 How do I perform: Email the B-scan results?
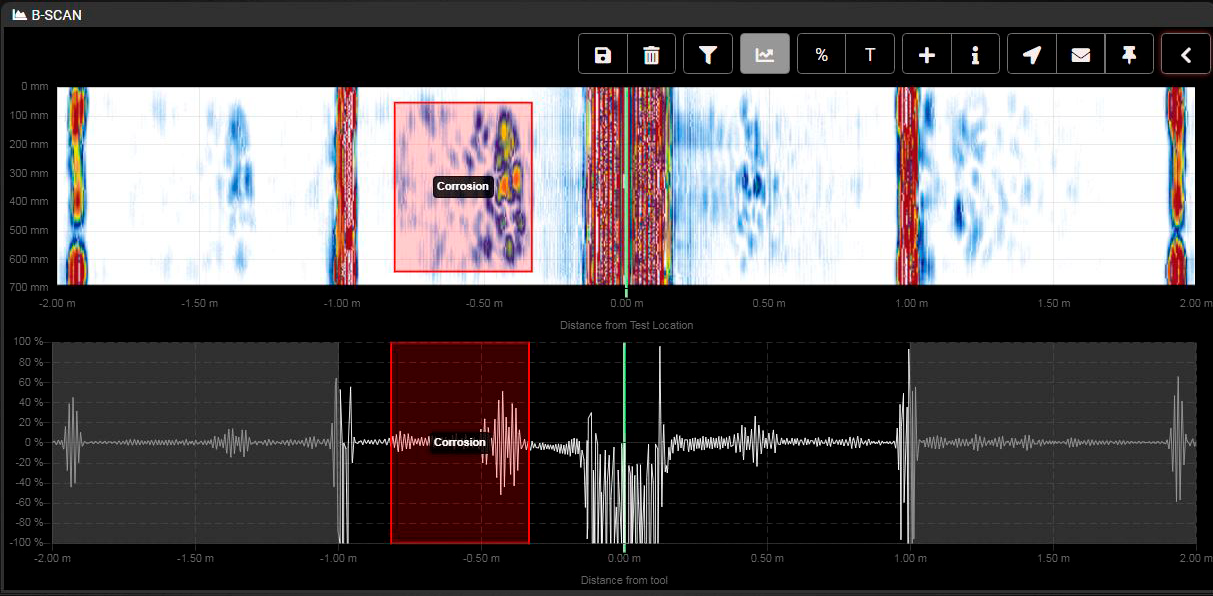(x=1081, y=53)
